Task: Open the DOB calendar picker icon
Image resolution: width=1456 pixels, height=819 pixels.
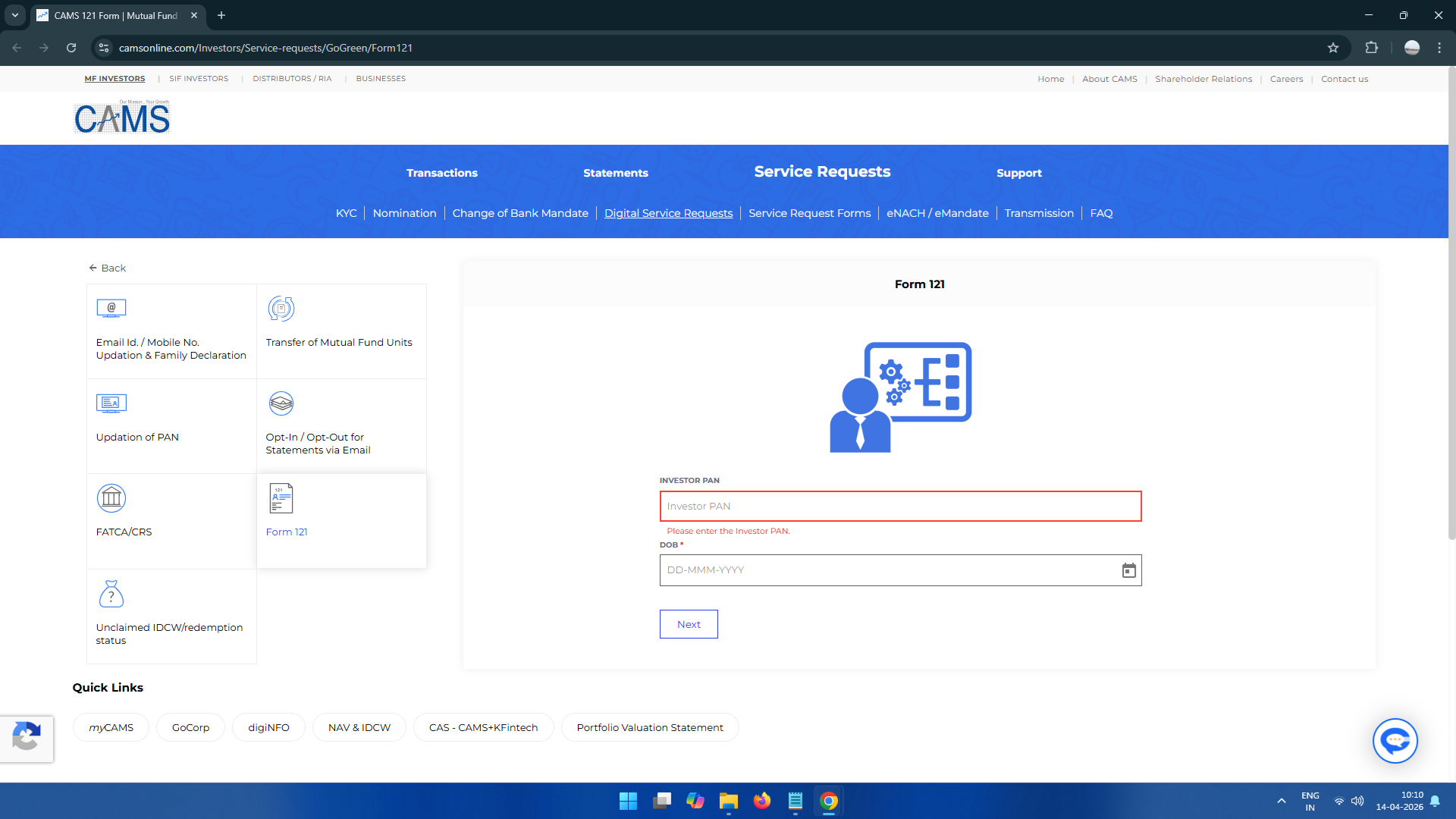Action: (1128, 570)
